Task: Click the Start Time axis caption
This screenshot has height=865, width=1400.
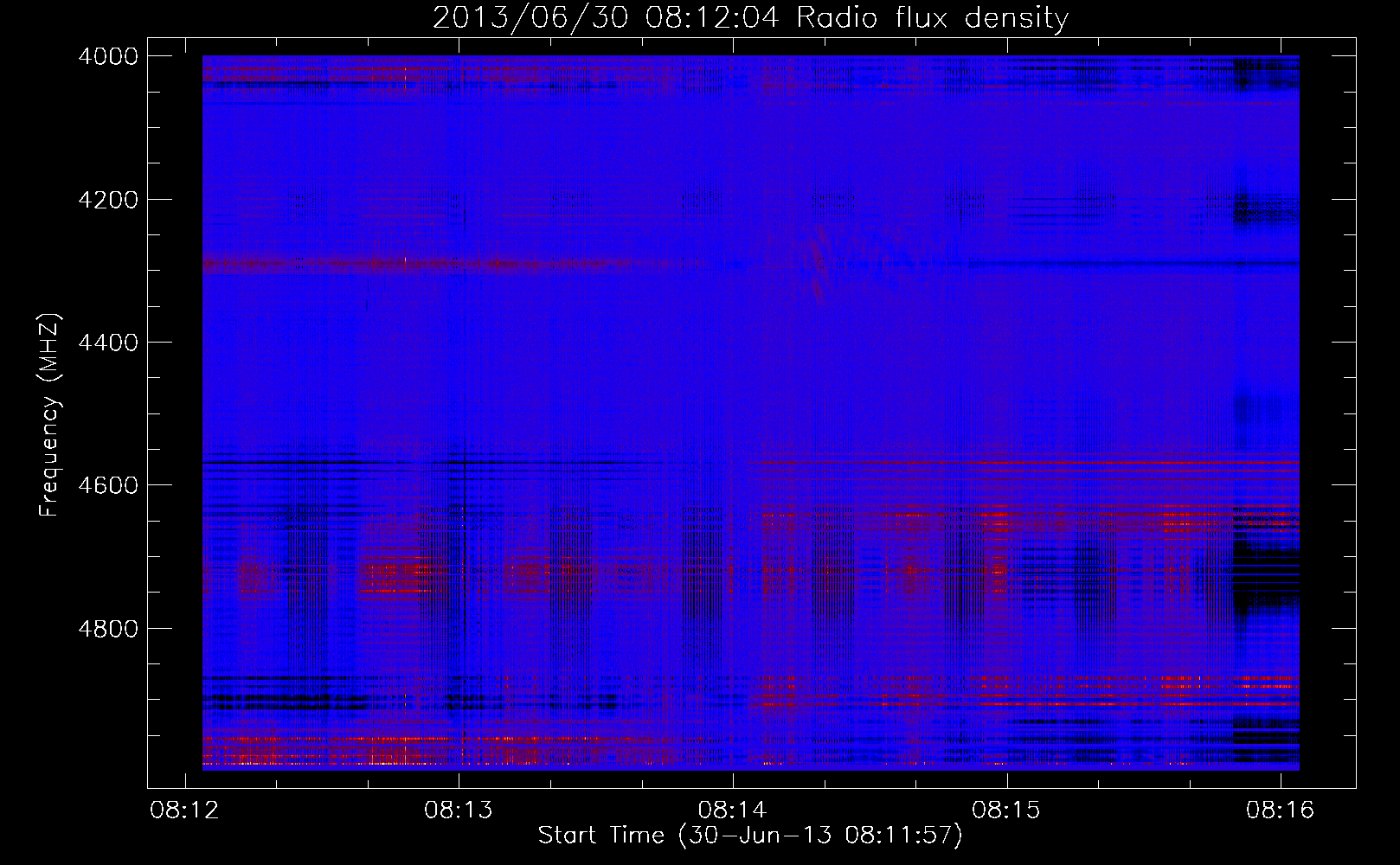Action: tap(750, 836)
